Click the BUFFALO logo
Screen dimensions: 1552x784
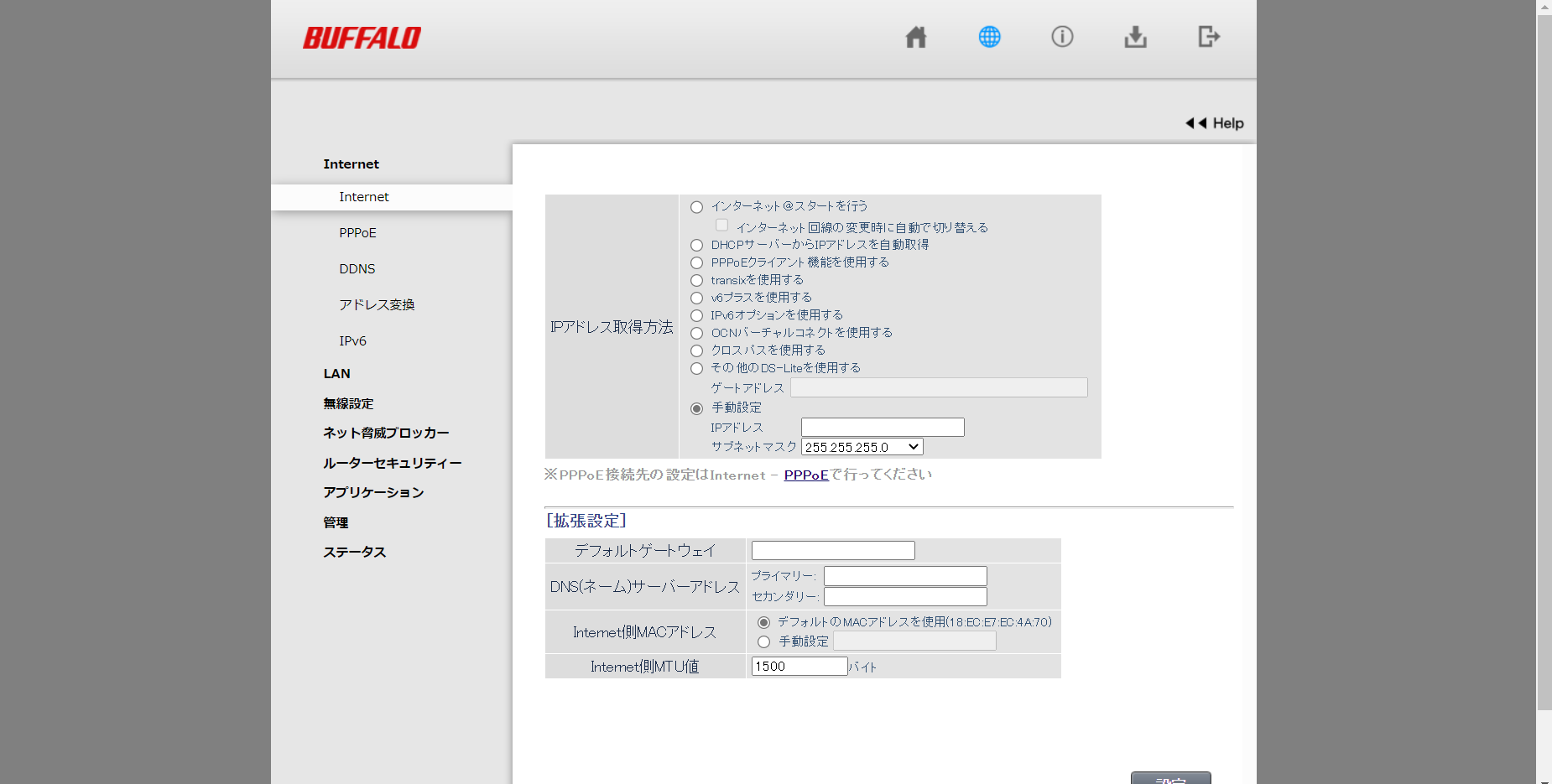point(362,38)
